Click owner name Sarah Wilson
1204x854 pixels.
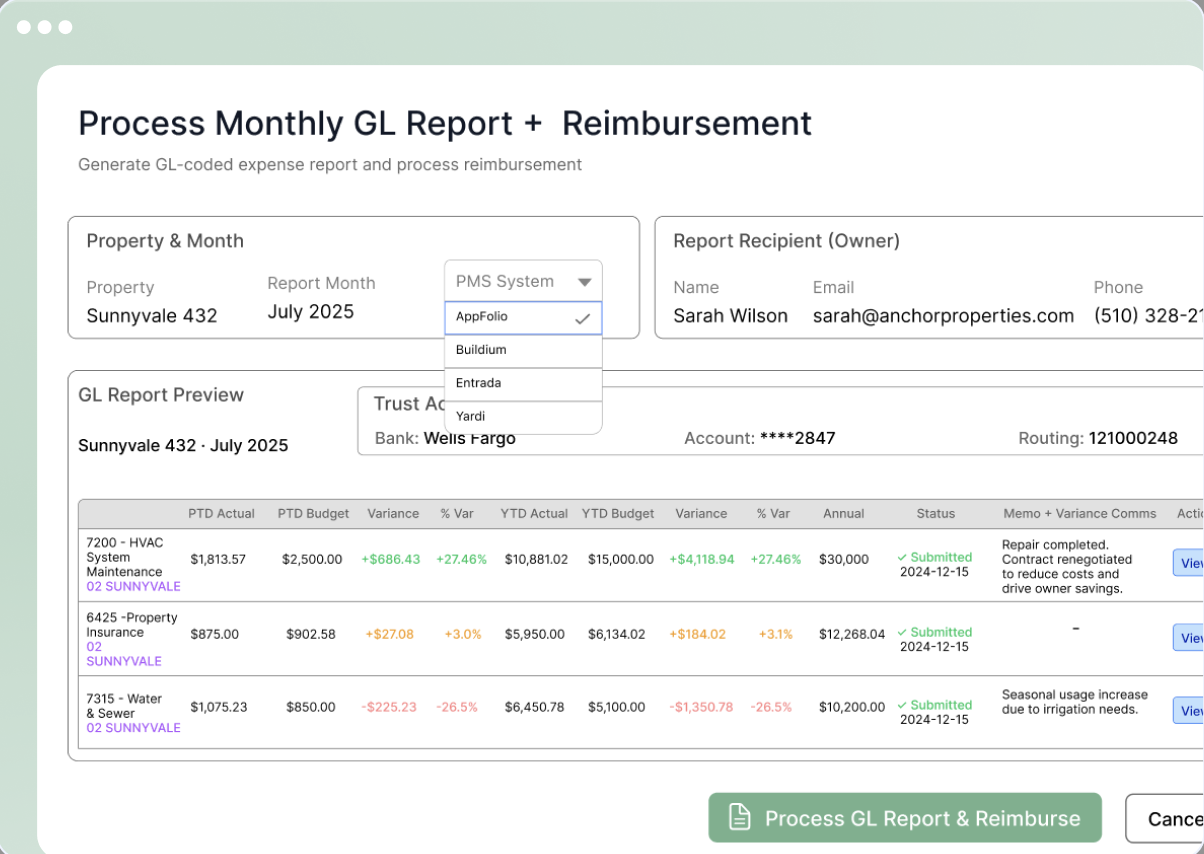[730, 316]
